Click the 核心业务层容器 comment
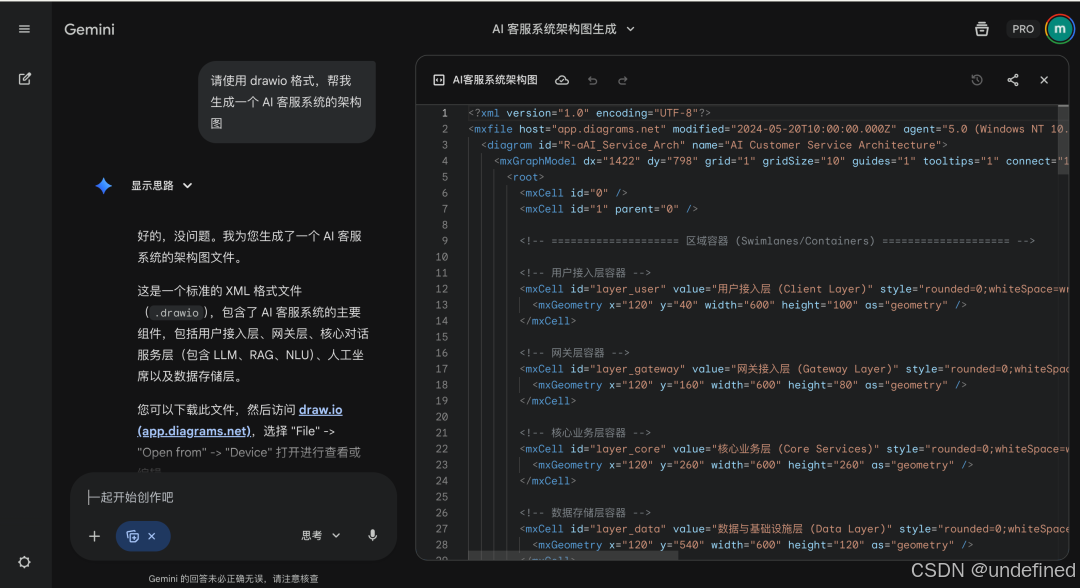1080x588 pixels. (x=585, y=432)
